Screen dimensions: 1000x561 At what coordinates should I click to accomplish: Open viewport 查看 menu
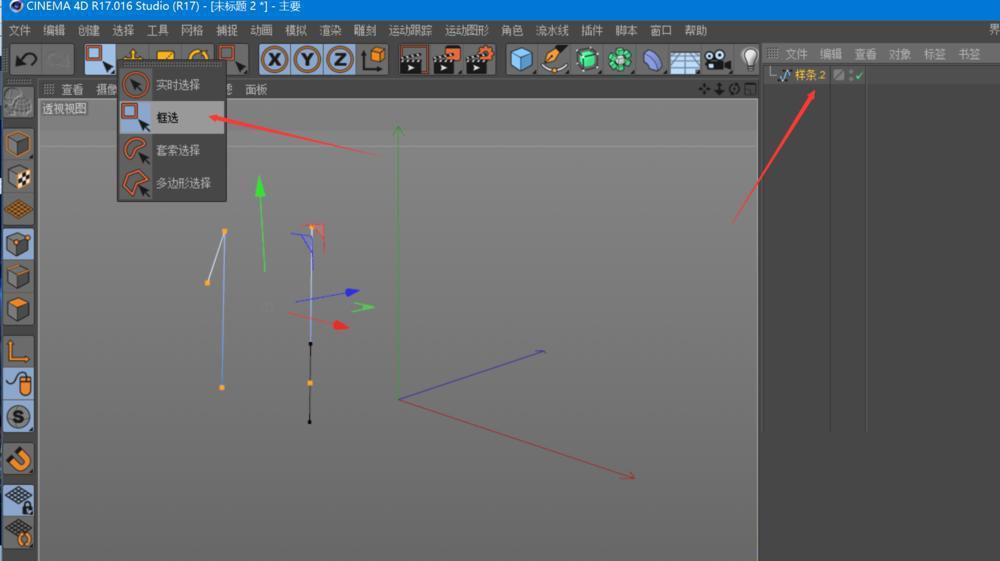pos(72,90)
